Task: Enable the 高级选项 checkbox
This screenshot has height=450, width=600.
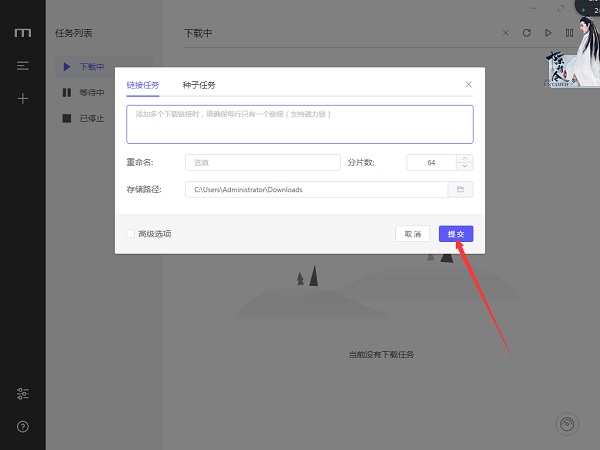Action: (x=131, y=233)
